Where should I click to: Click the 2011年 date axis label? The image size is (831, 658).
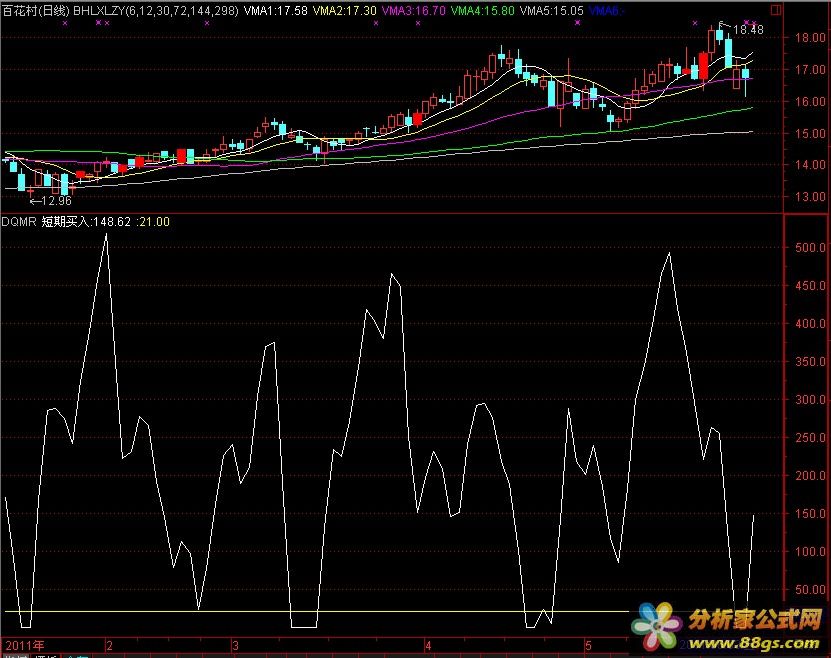pyautogui.click(x=25, y=645)
